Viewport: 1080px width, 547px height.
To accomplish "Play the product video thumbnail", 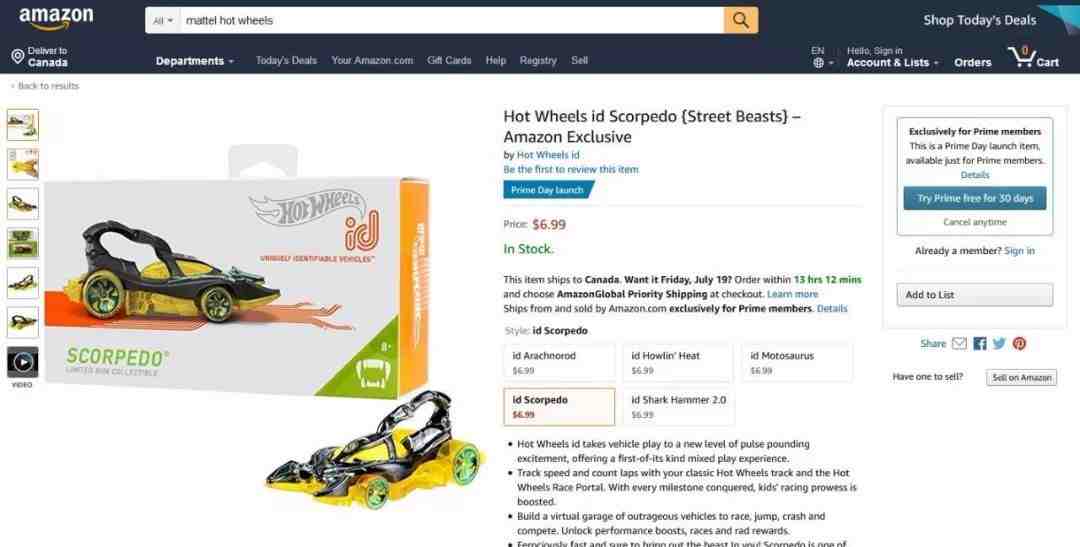I will (x=23, y=362).
